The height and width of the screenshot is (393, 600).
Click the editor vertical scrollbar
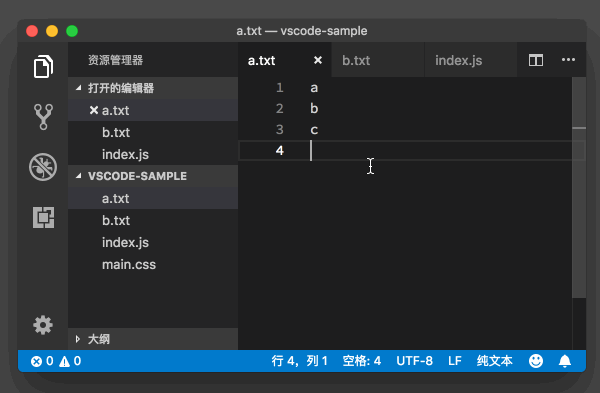tap(579, 188)
